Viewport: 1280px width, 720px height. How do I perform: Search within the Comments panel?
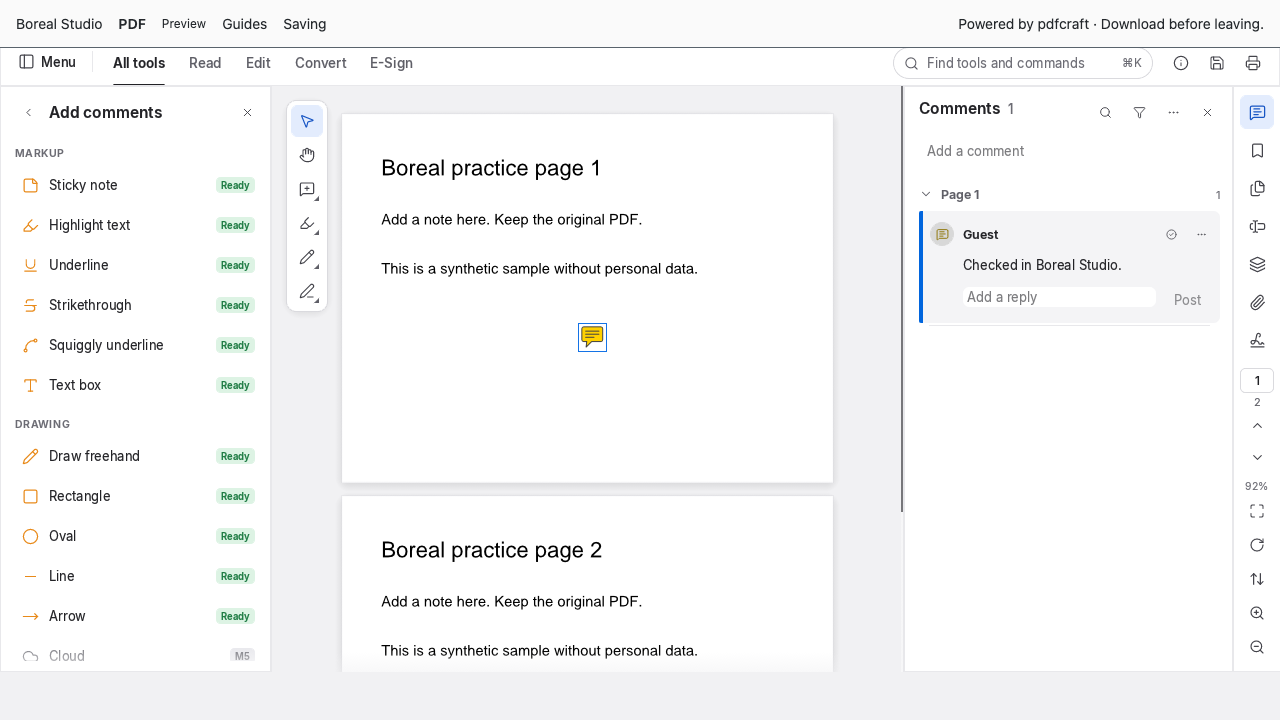1105,113
